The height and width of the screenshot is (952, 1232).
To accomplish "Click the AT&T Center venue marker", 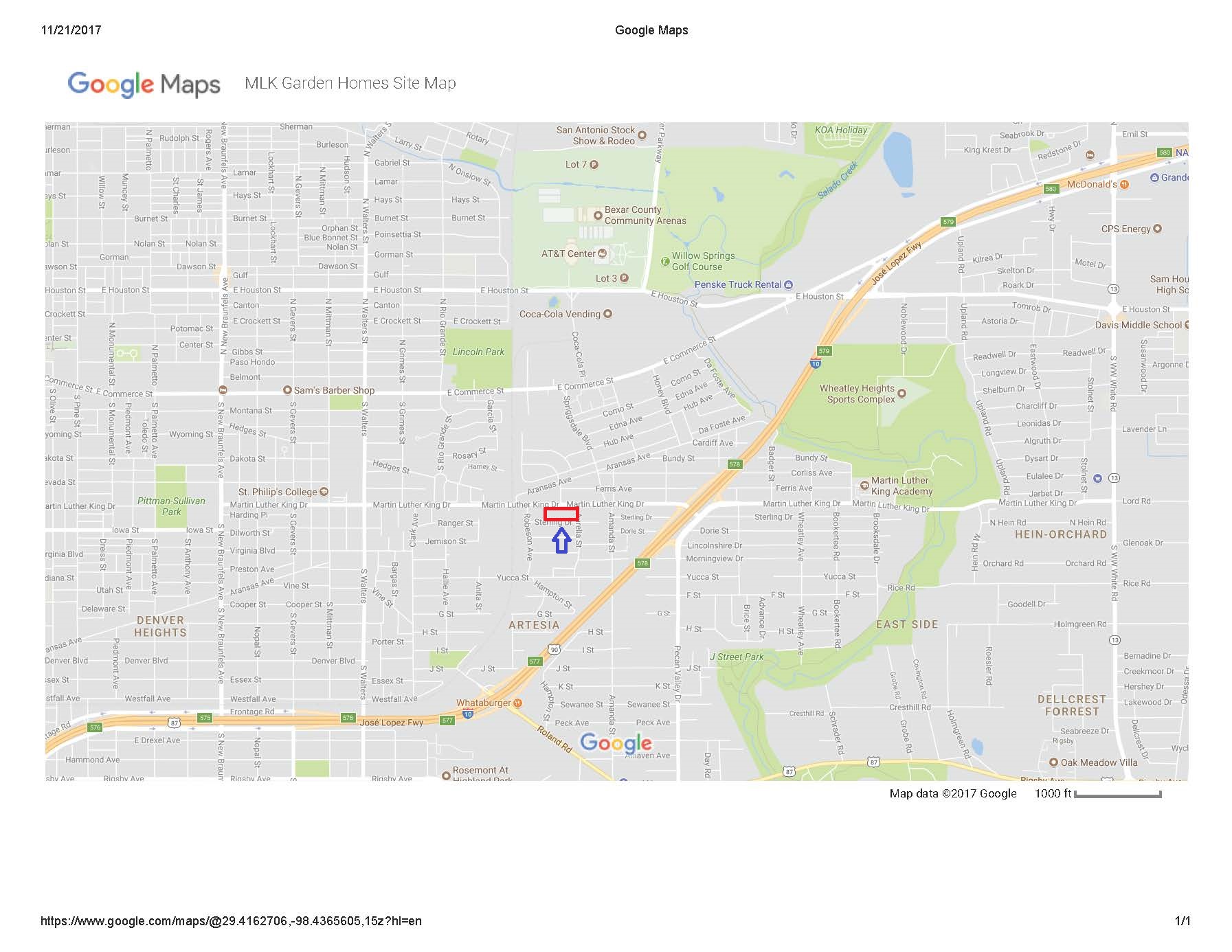I will point(603,253).
